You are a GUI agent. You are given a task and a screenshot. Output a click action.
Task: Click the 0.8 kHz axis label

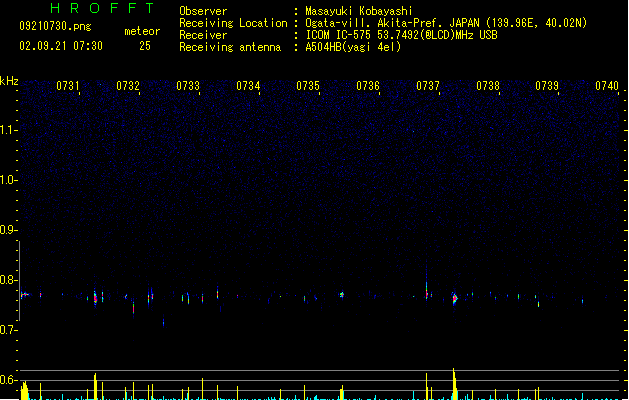coord(8,280)
